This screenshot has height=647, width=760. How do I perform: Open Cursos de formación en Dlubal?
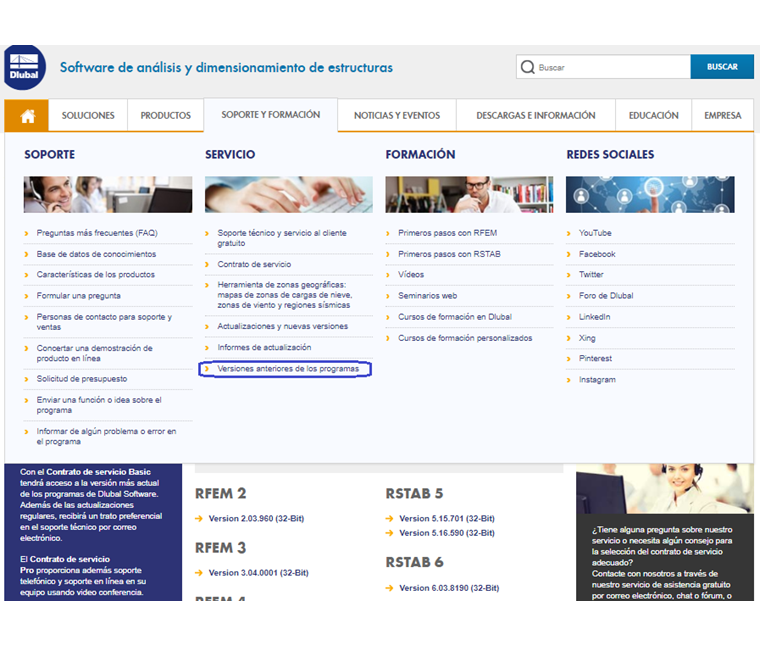coord(455,317)
